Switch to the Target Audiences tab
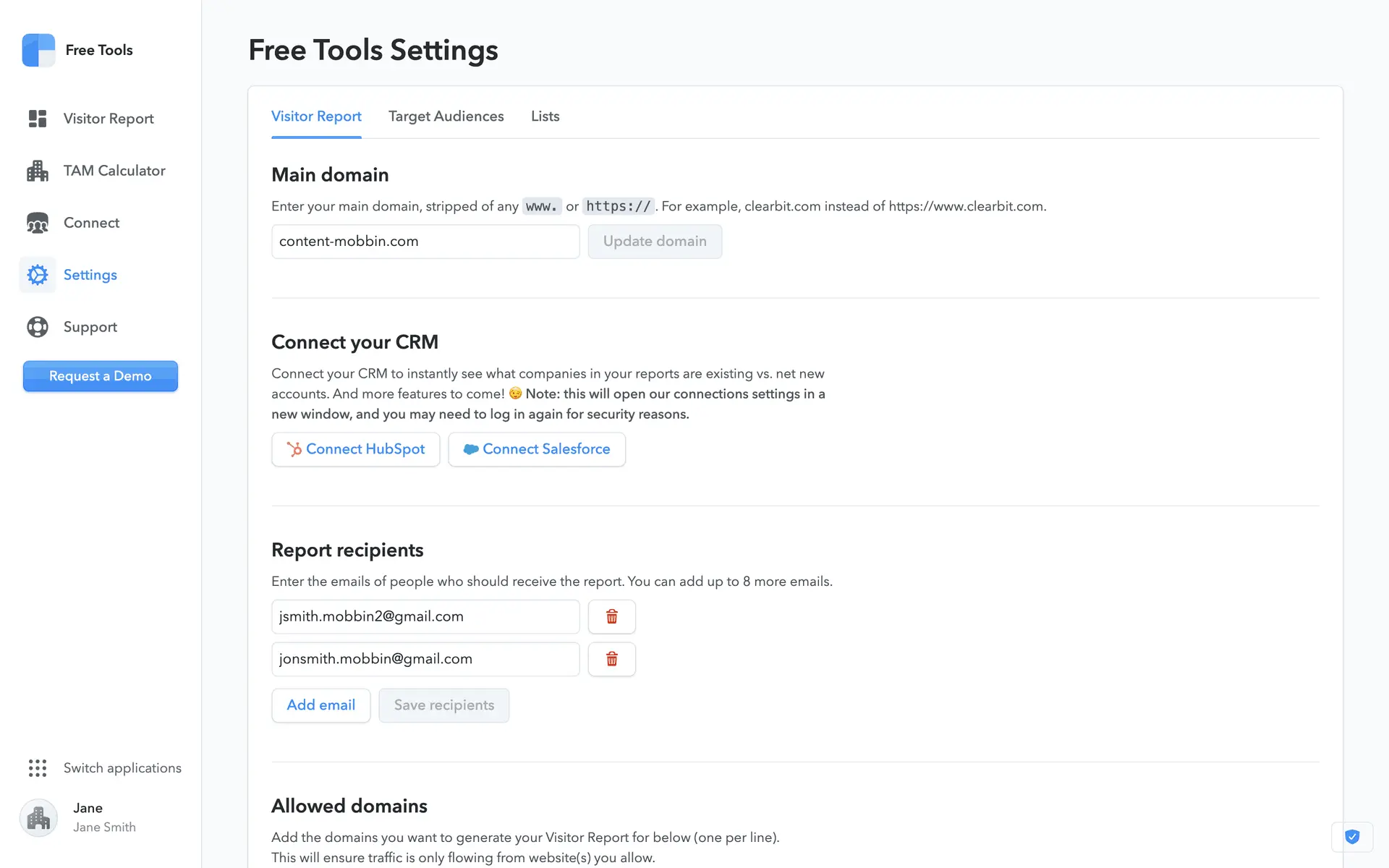The height and width of the screenshot is (868, 1389). point(446,116)
